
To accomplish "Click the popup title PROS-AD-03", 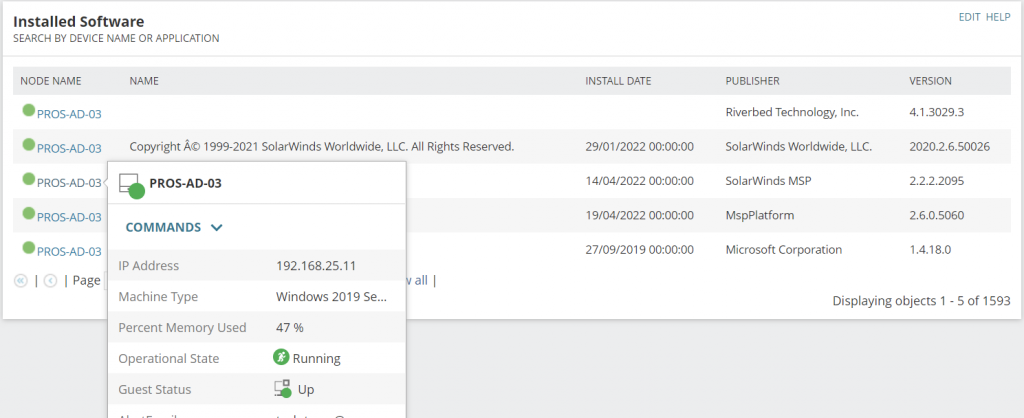I will [185, 184].
